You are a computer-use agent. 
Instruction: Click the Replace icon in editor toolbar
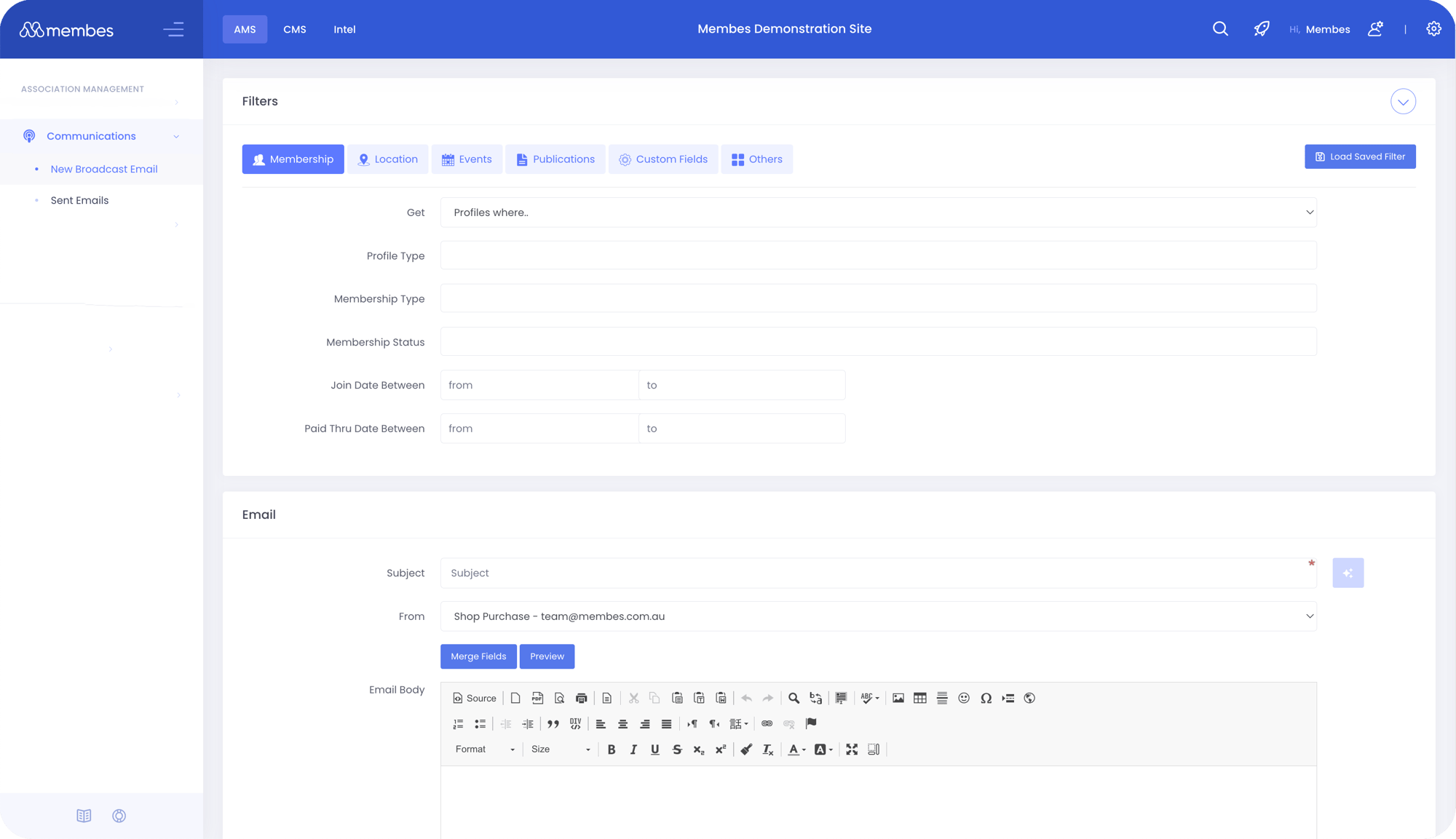[x=815, y=698]
